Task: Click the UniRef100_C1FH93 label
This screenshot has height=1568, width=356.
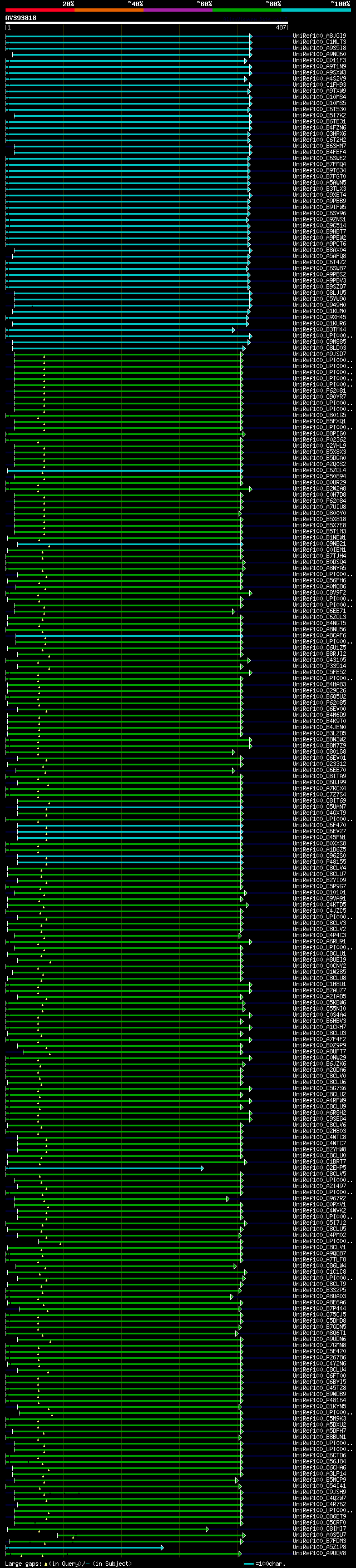Action: 319,85
